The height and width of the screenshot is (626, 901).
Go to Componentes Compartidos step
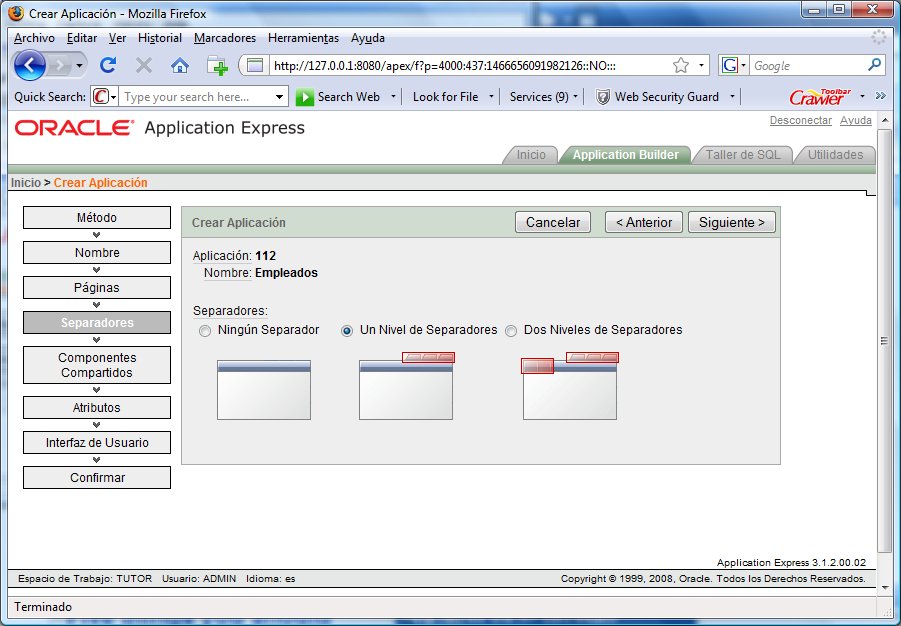click(97, 365)
